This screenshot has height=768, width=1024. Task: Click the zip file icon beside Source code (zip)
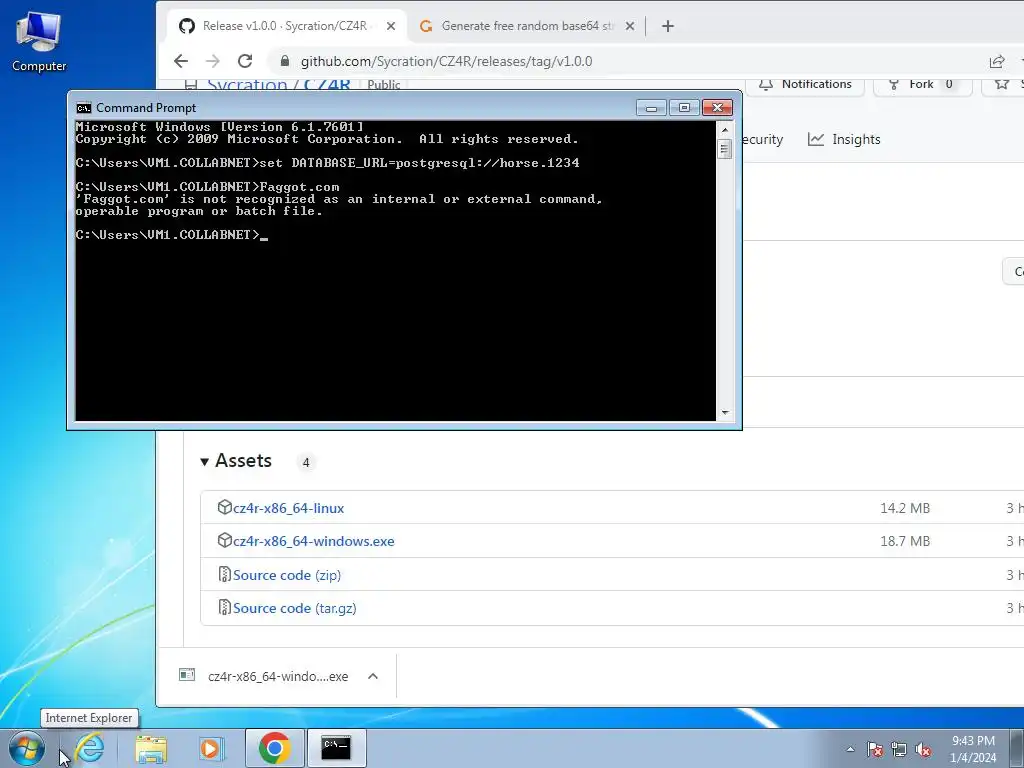pyautogui.click(x=224, y=575)
